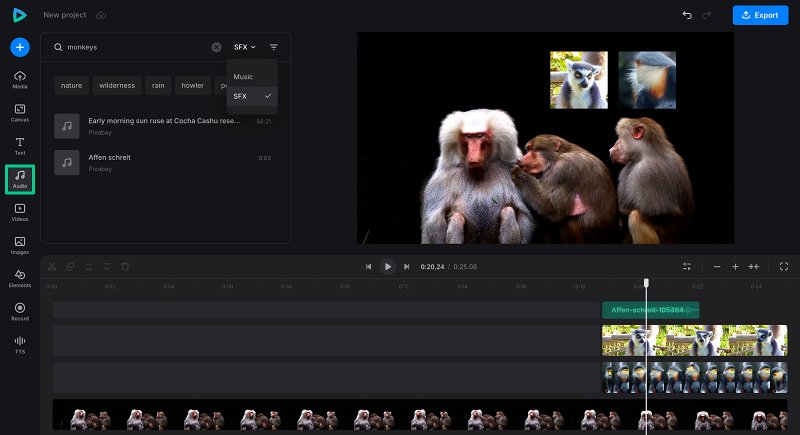
Task: Open the TTS panel in the sidebar
Action: tap(20, 345)
